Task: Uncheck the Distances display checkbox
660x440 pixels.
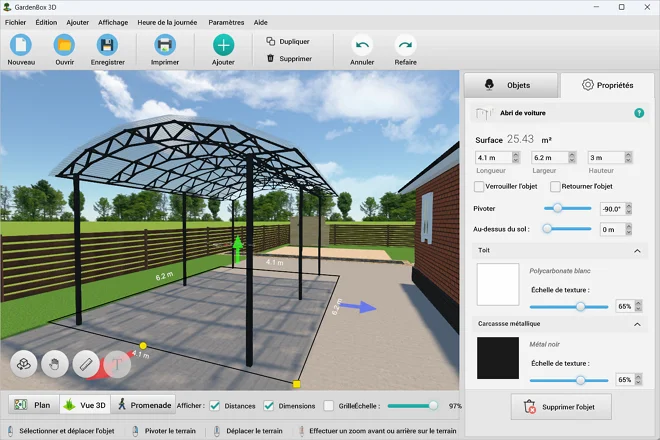Action: click(215, 405)
